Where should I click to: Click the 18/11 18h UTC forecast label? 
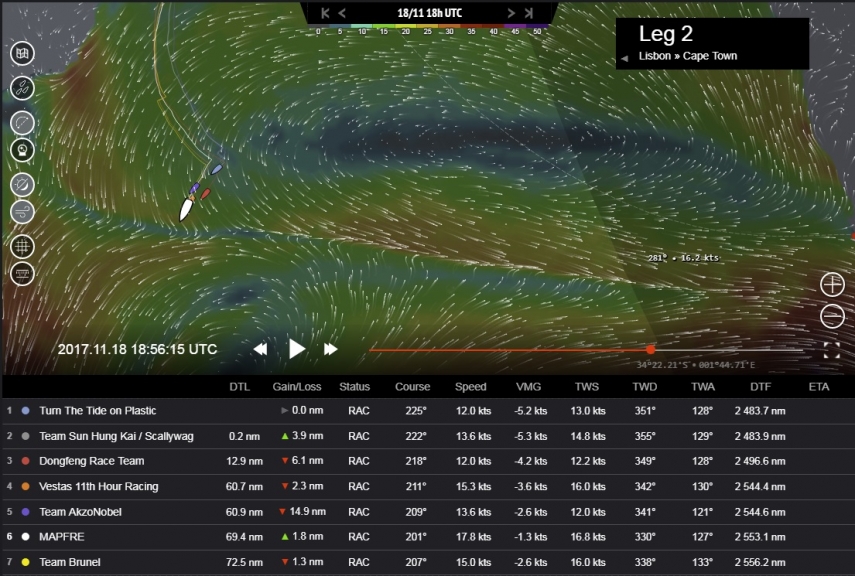(429, 13)
